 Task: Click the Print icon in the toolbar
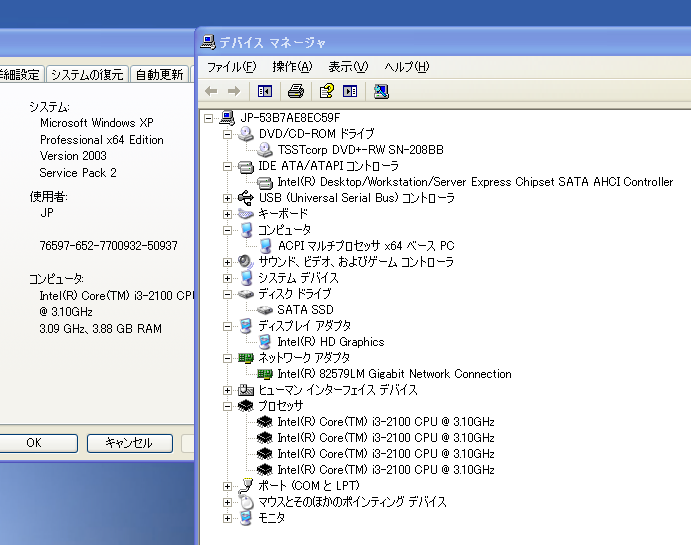pyautogui.click(x=295, y=91)
